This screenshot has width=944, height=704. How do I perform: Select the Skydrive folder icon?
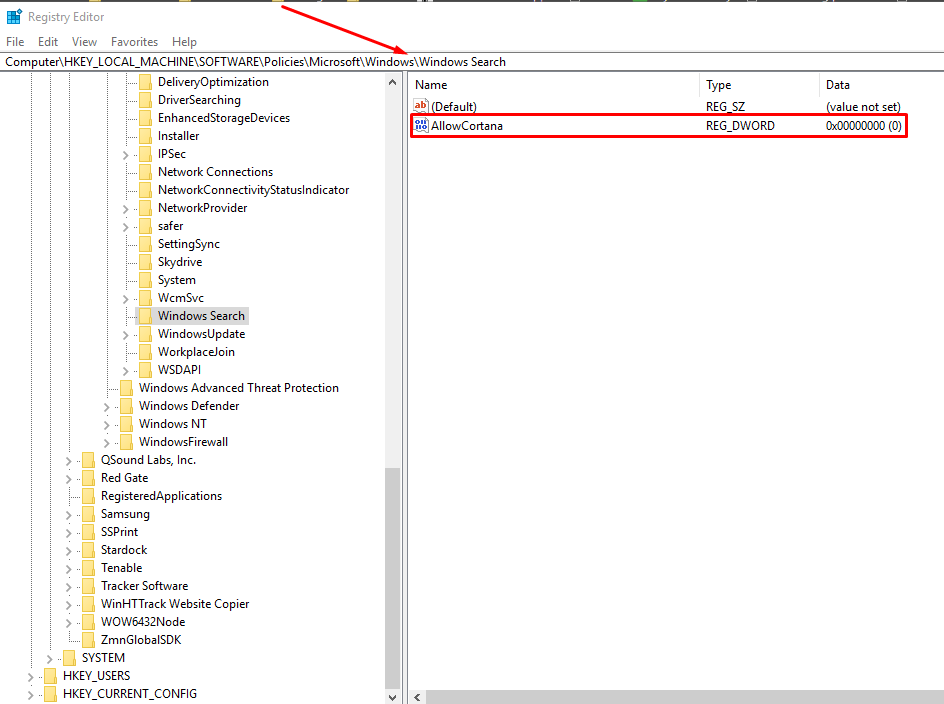pos(145,262)
